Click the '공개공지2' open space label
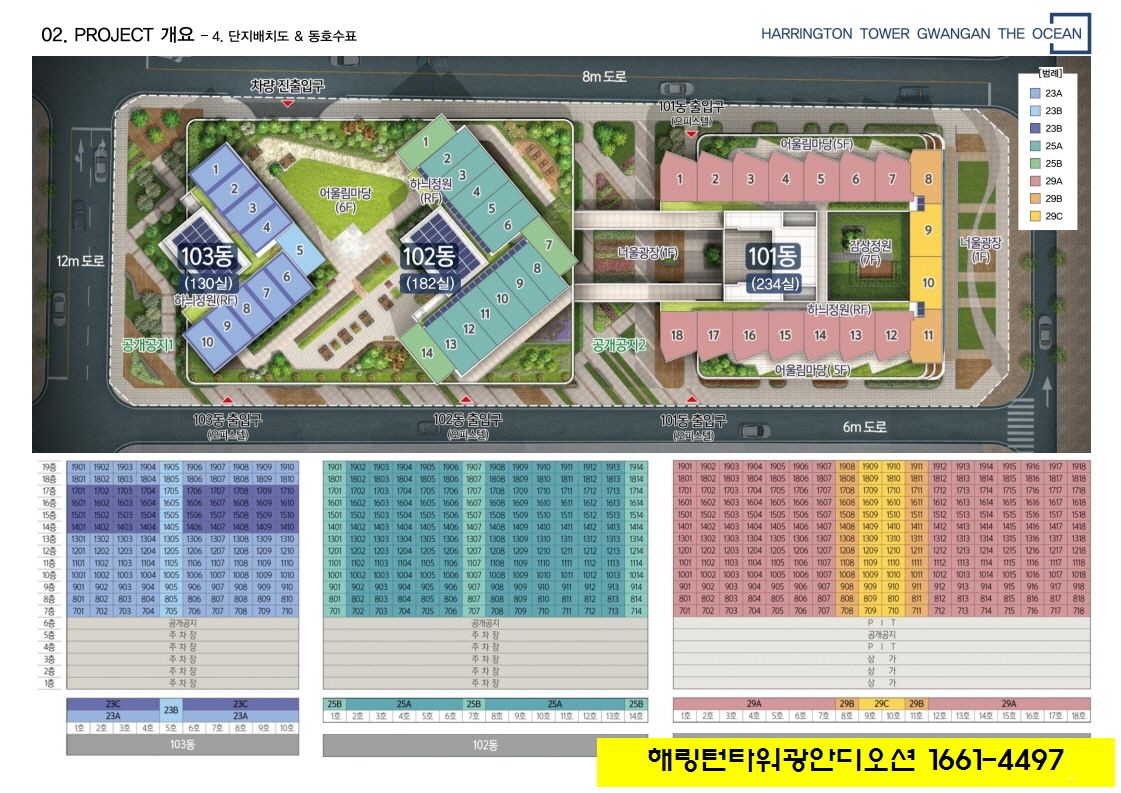The image size is (1121, 793). point(619,345)
